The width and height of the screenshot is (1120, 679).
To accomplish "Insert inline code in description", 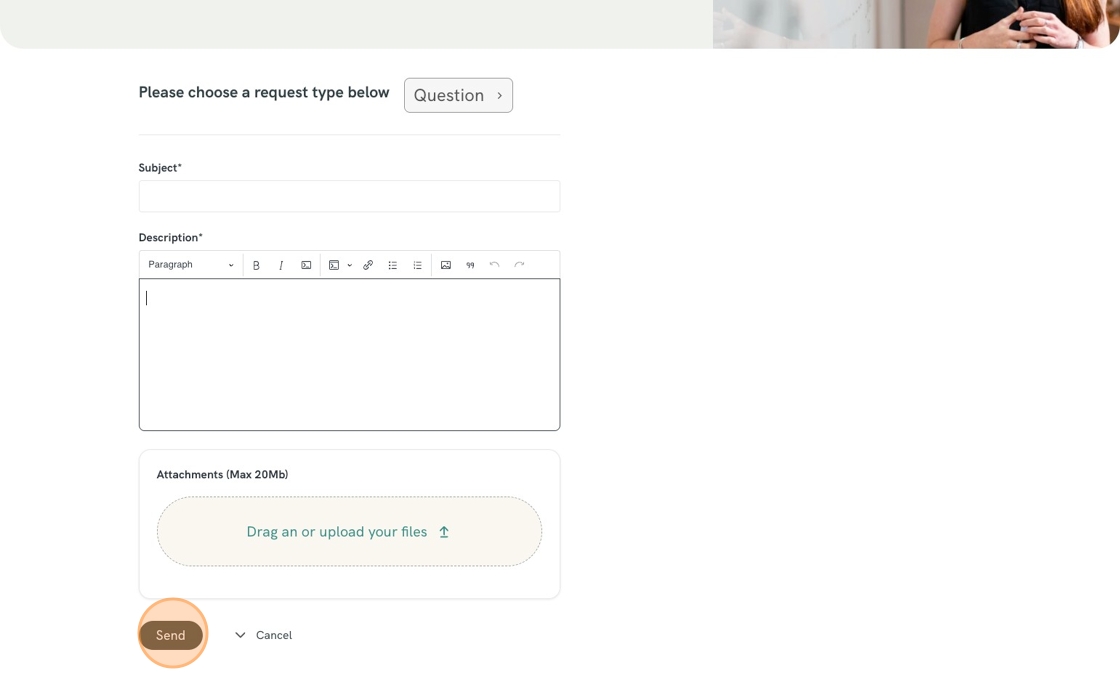I will click(306, 265).
